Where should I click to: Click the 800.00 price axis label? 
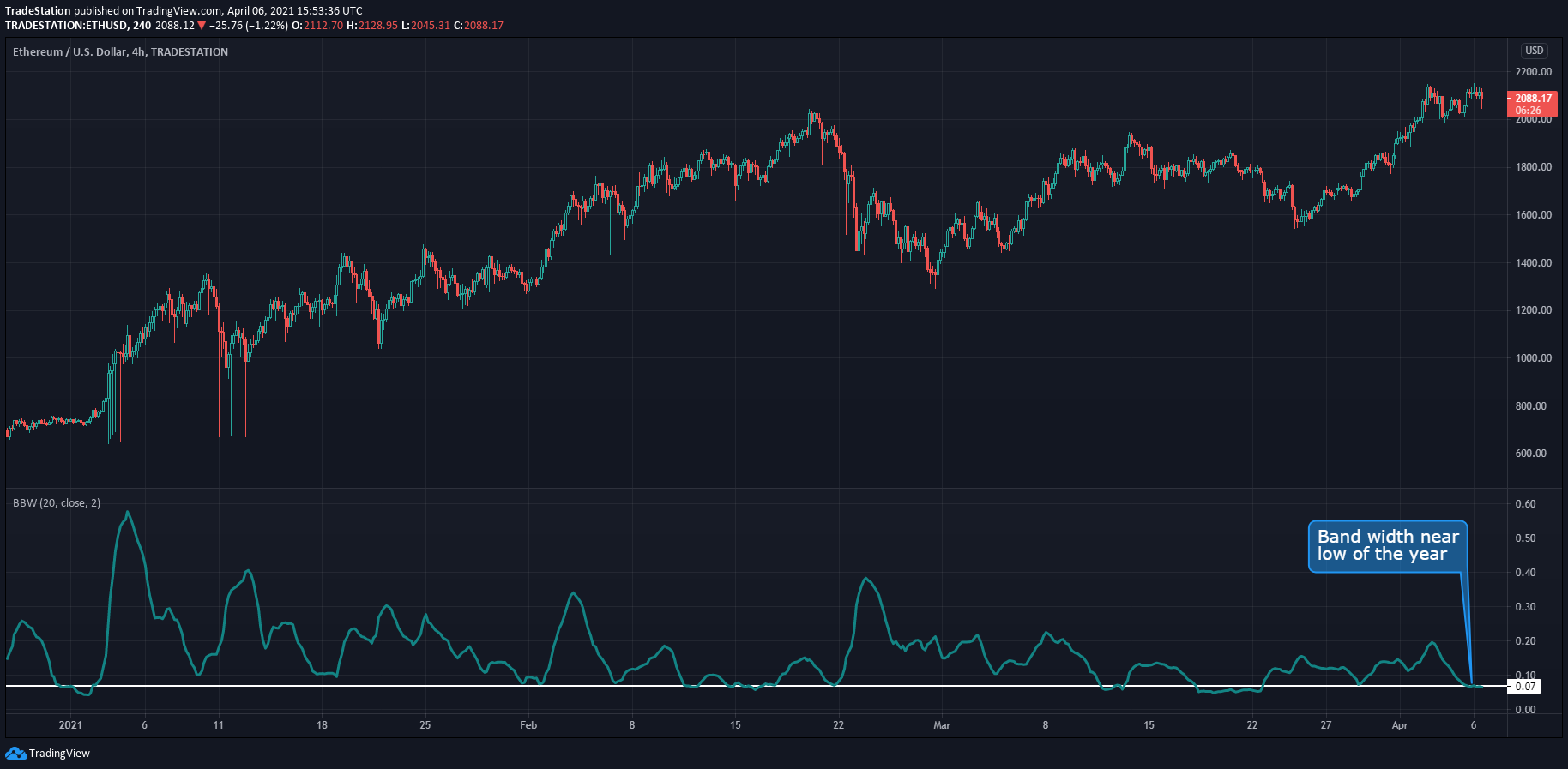click(1531, 406)
